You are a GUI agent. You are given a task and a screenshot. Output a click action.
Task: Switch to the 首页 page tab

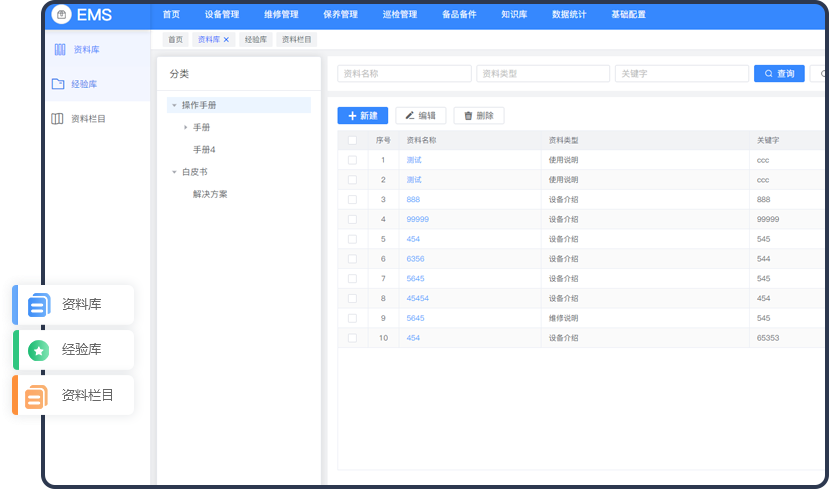[x=176, y=40]
